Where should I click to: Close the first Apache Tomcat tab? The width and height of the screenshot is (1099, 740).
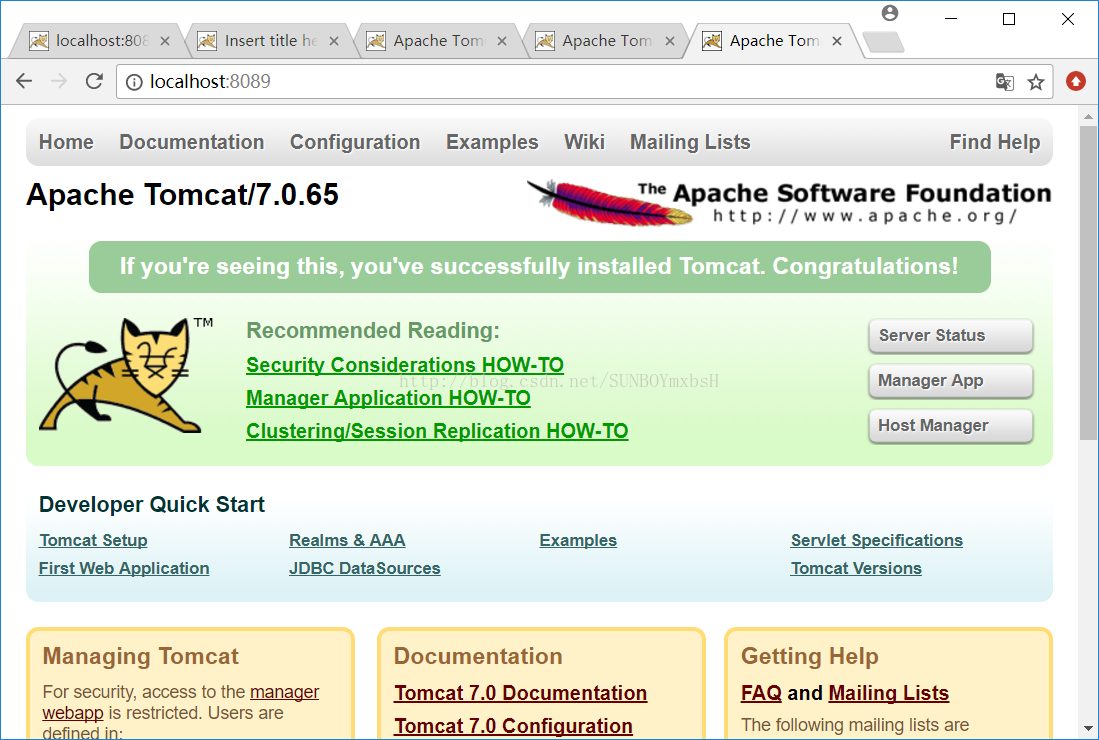pos(502,41)
